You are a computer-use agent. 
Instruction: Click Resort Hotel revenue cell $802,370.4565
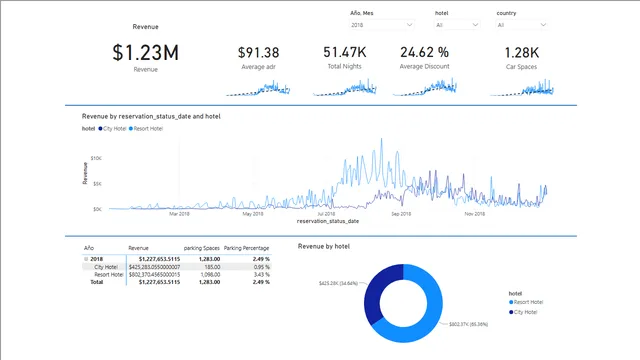point(154,275)
